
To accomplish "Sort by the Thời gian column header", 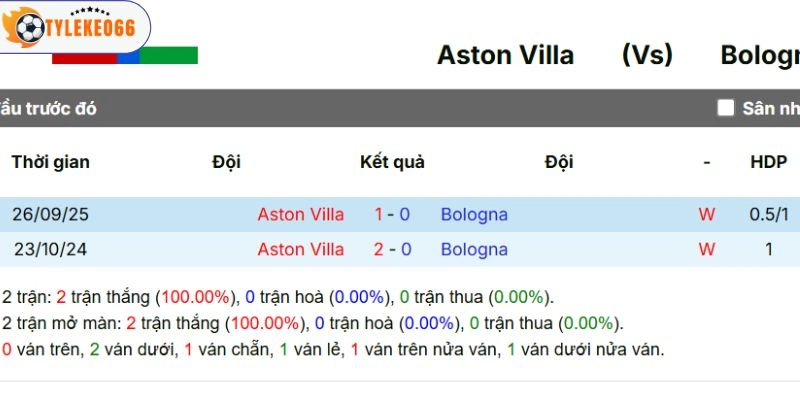I will tap(50, 162).
